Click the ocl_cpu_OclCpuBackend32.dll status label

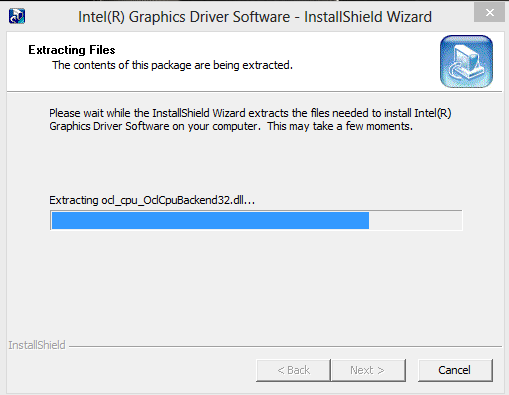click(x=152, y=200)
